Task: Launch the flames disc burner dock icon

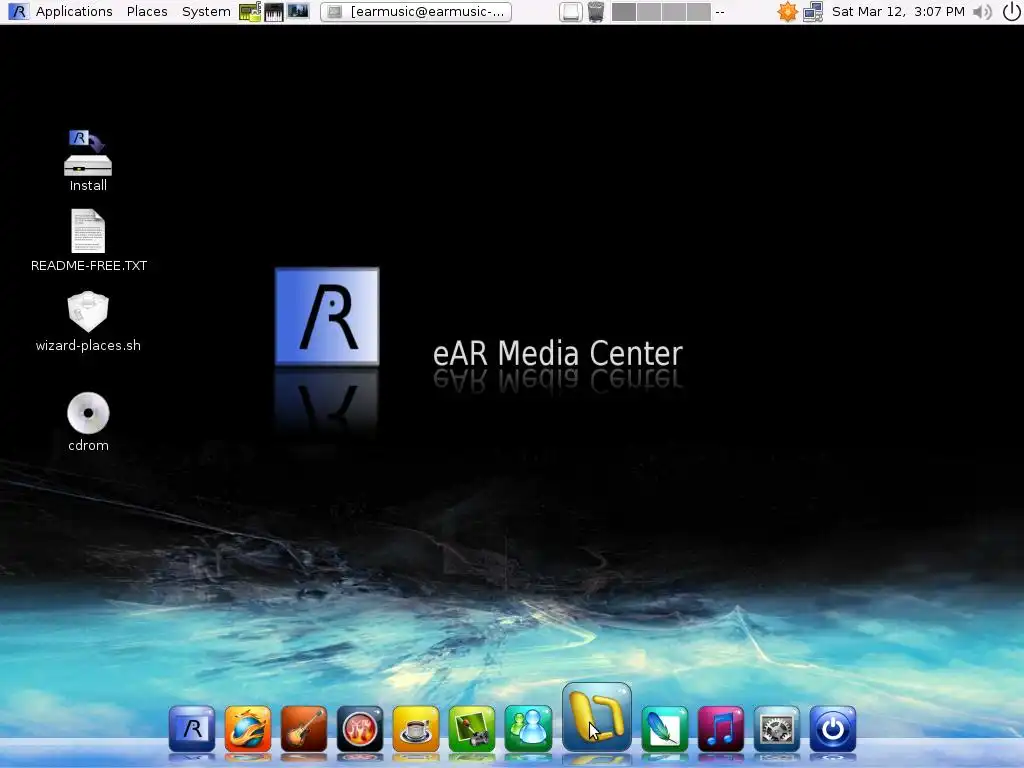Action: click(360, 728)
